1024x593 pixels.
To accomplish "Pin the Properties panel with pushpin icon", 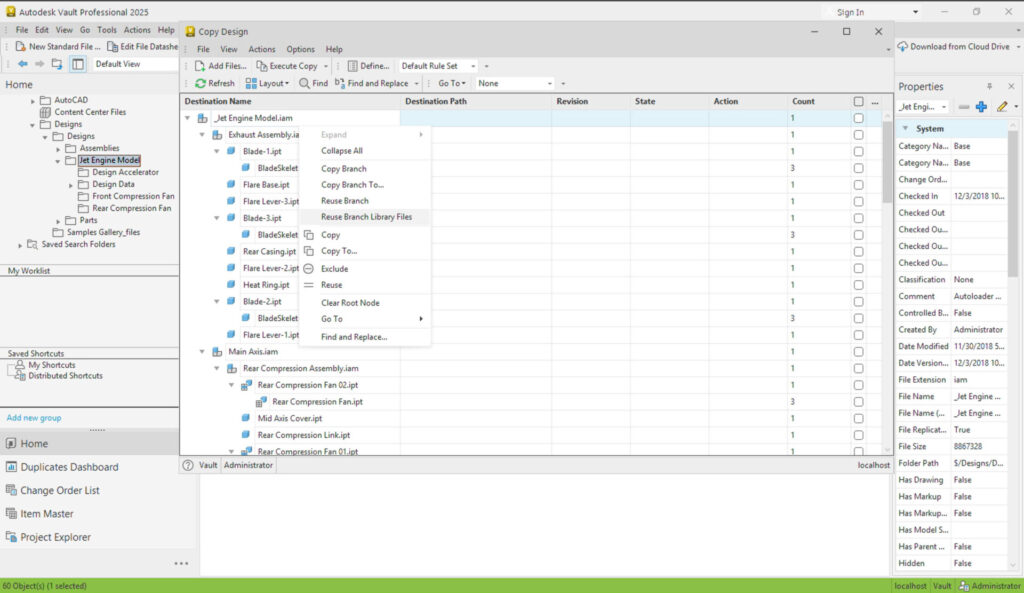I will point(990,87).
